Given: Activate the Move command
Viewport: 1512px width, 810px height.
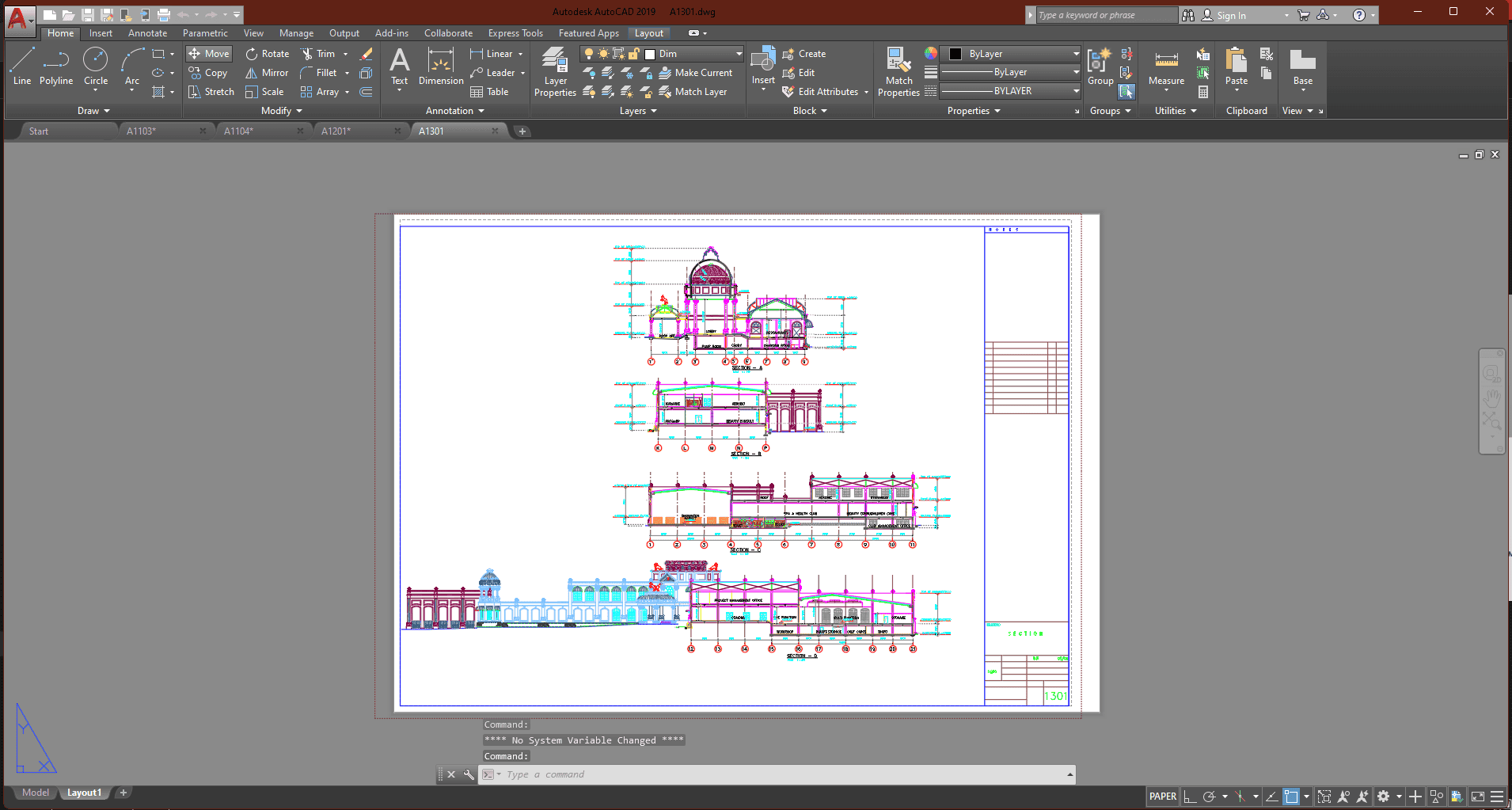Looking at the screenshot, I should (x=207, y=53).
